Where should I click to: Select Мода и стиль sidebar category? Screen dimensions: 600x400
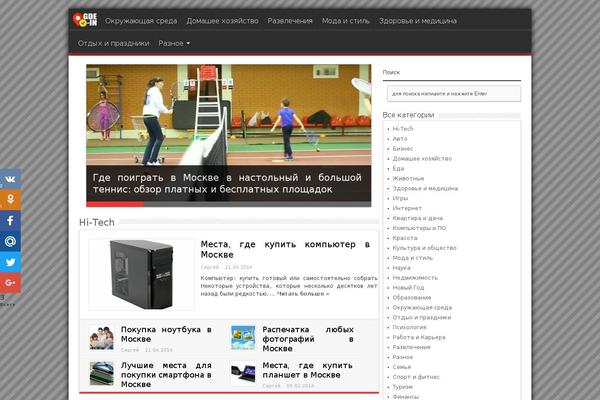pyautogui.click(x=412, y=258)
